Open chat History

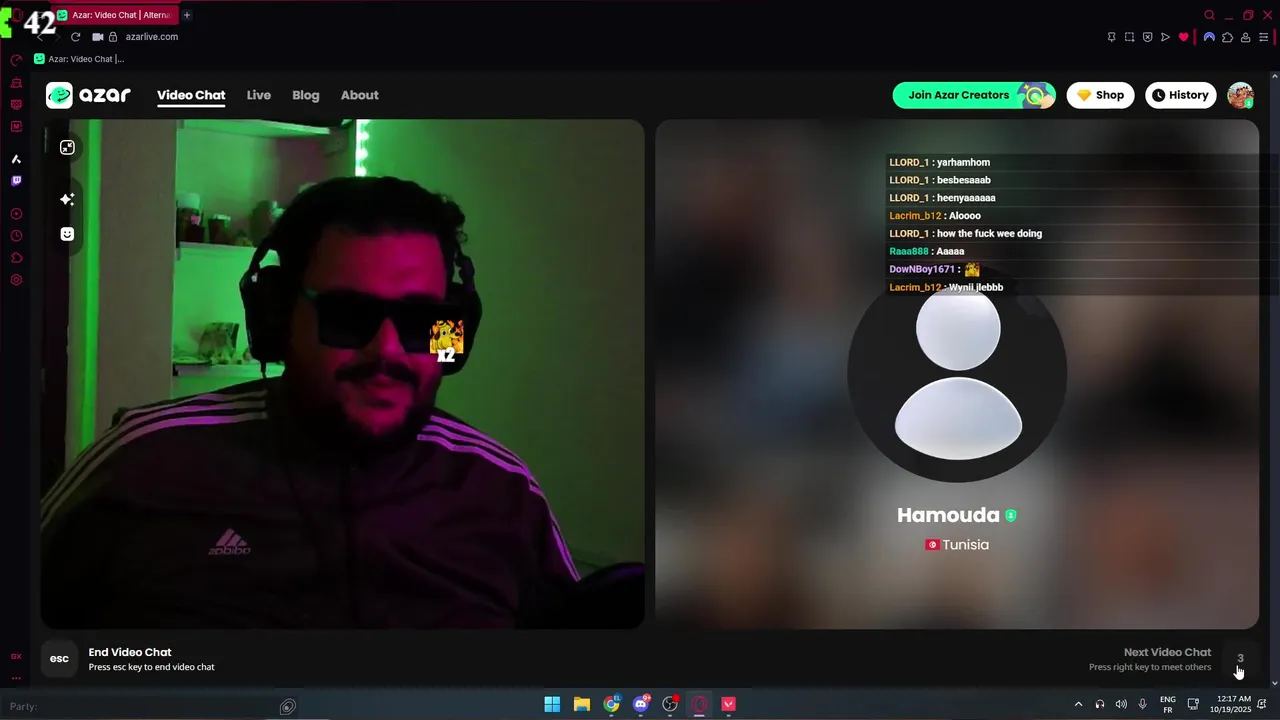pos(1180,95)
